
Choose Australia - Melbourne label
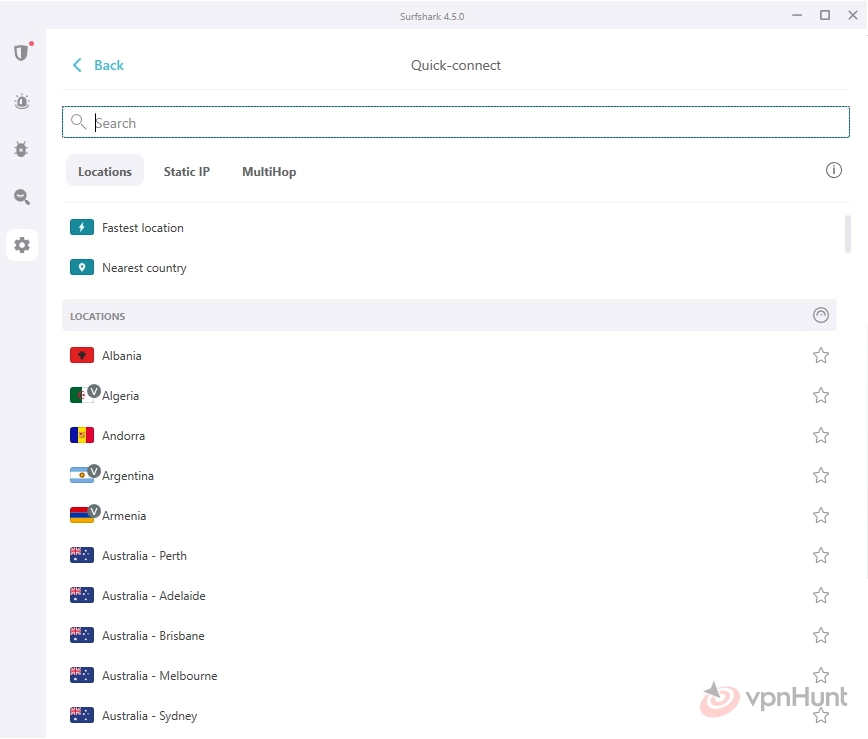(x=159, y=676)
